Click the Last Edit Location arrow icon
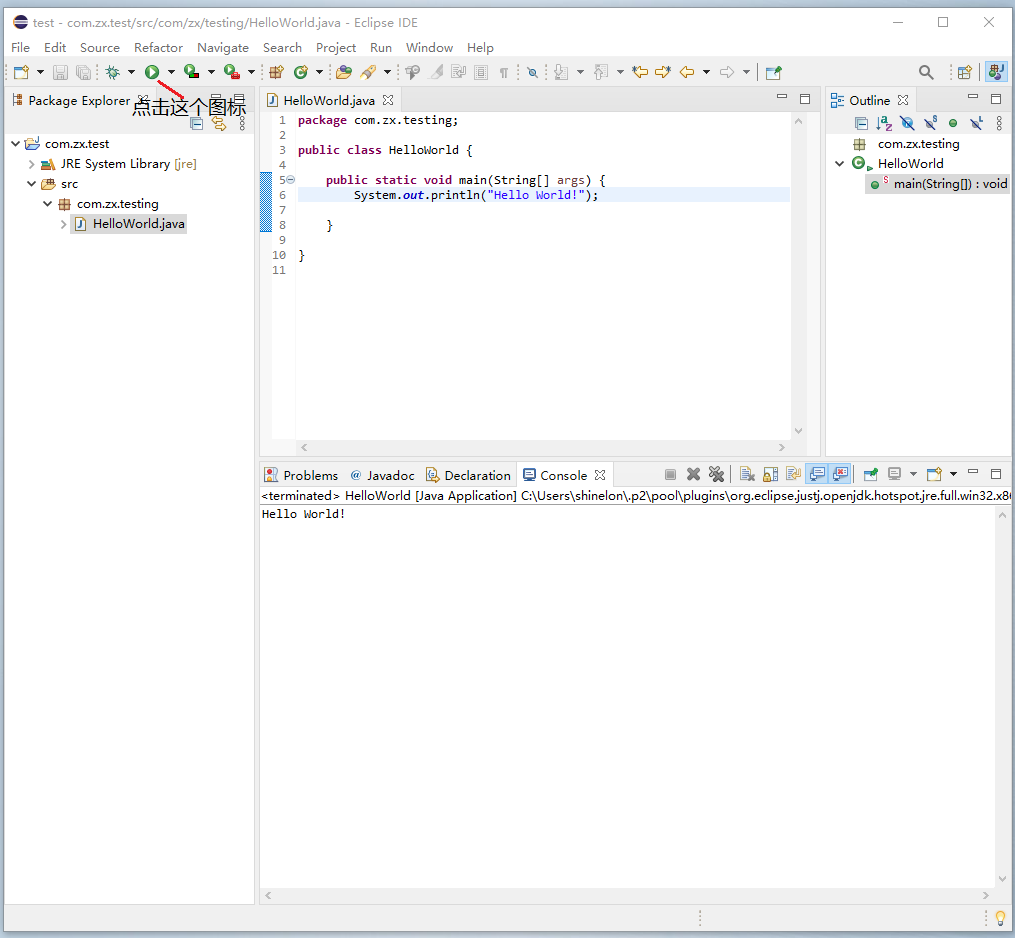 640,72
